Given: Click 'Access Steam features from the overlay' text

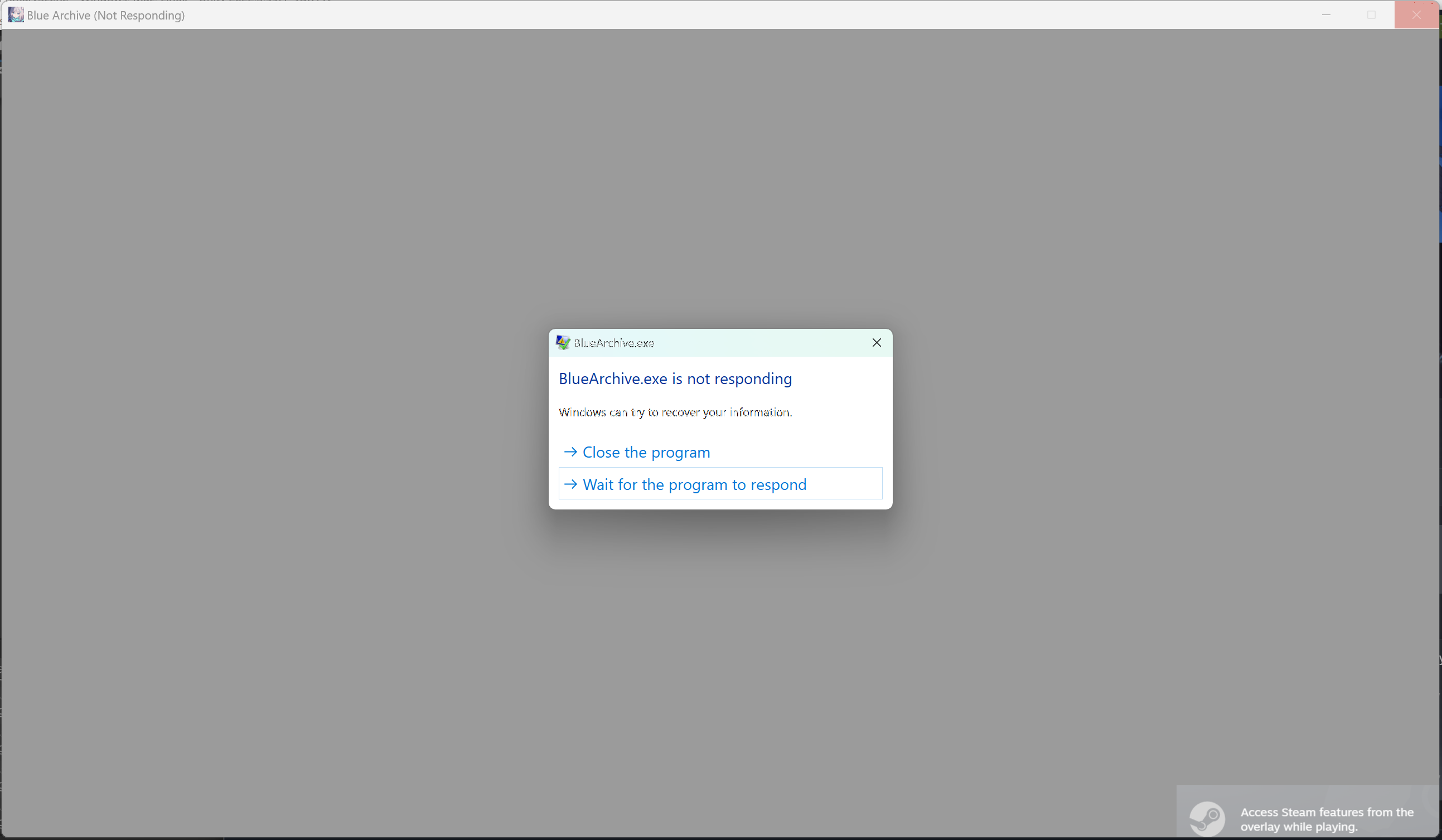Looking at the screenshot, I should coord(1327,819).
